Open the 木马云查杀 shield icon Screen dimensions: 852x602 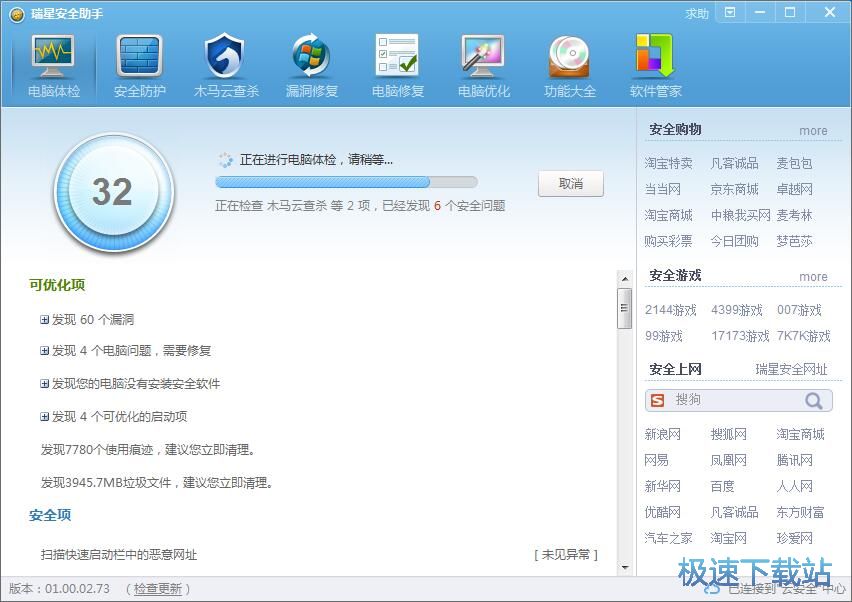pyautogui.click(x=225, y=57)
